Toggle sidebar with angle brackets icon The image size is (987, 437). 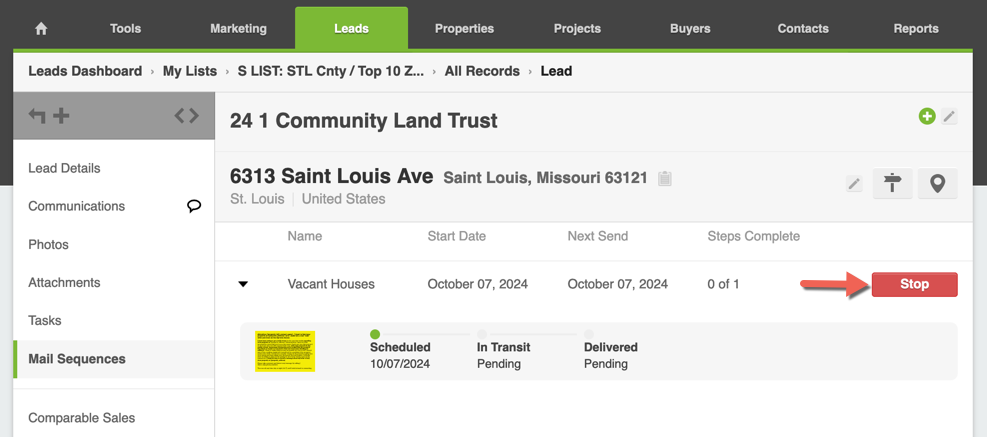(186, 116)
